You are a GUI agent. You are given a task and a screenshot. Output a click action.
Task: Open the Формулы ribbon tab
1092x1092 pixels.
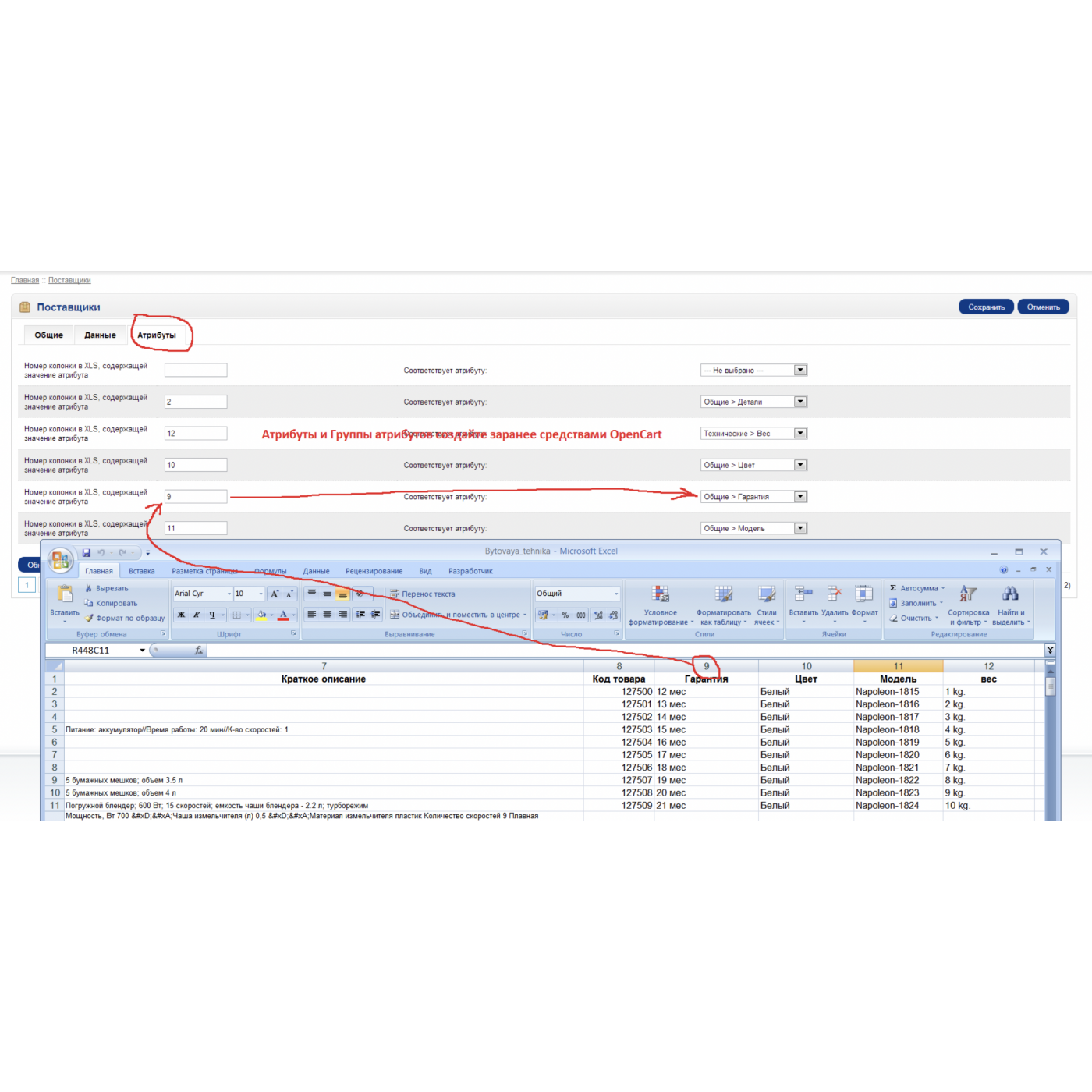pos(271,571)
